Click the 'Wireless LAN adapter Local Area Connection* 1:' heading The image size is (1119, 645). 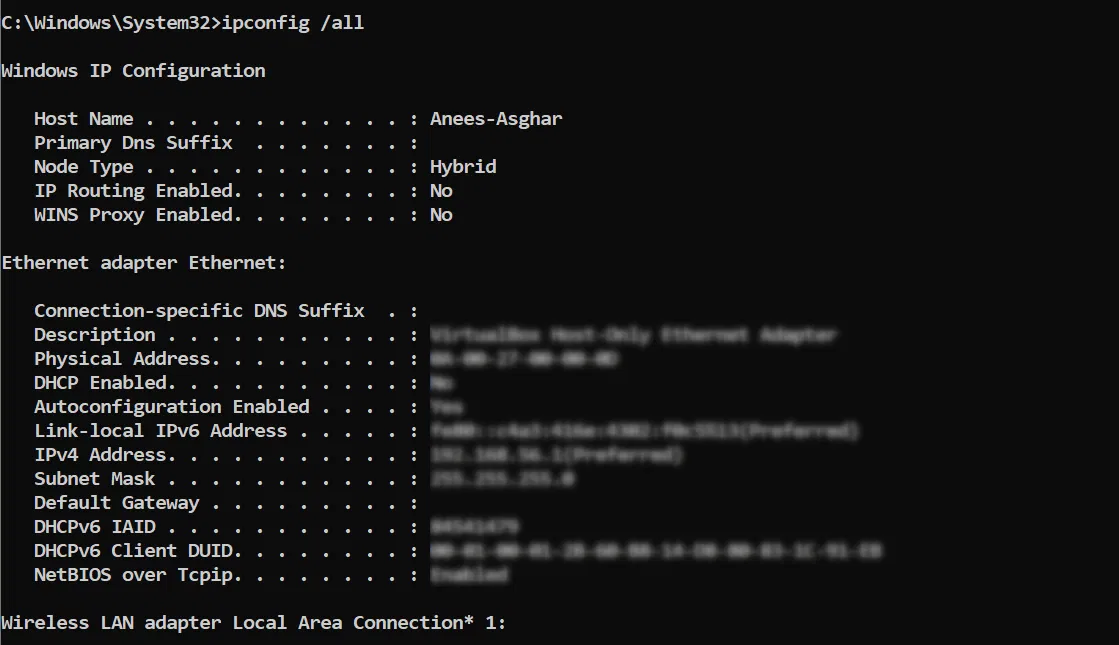(254, 623)
